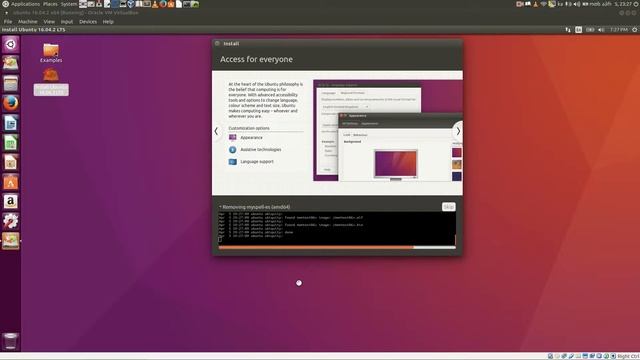640x360 pixels.
Task: Click the guest keyboard layout indicator
Action: [x=578, y=30]
